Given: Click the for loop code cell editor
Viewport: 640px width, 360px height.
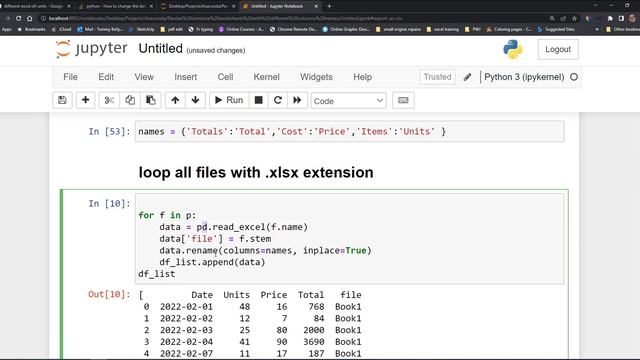Looking at the screenshot, I should pos(350,239).
